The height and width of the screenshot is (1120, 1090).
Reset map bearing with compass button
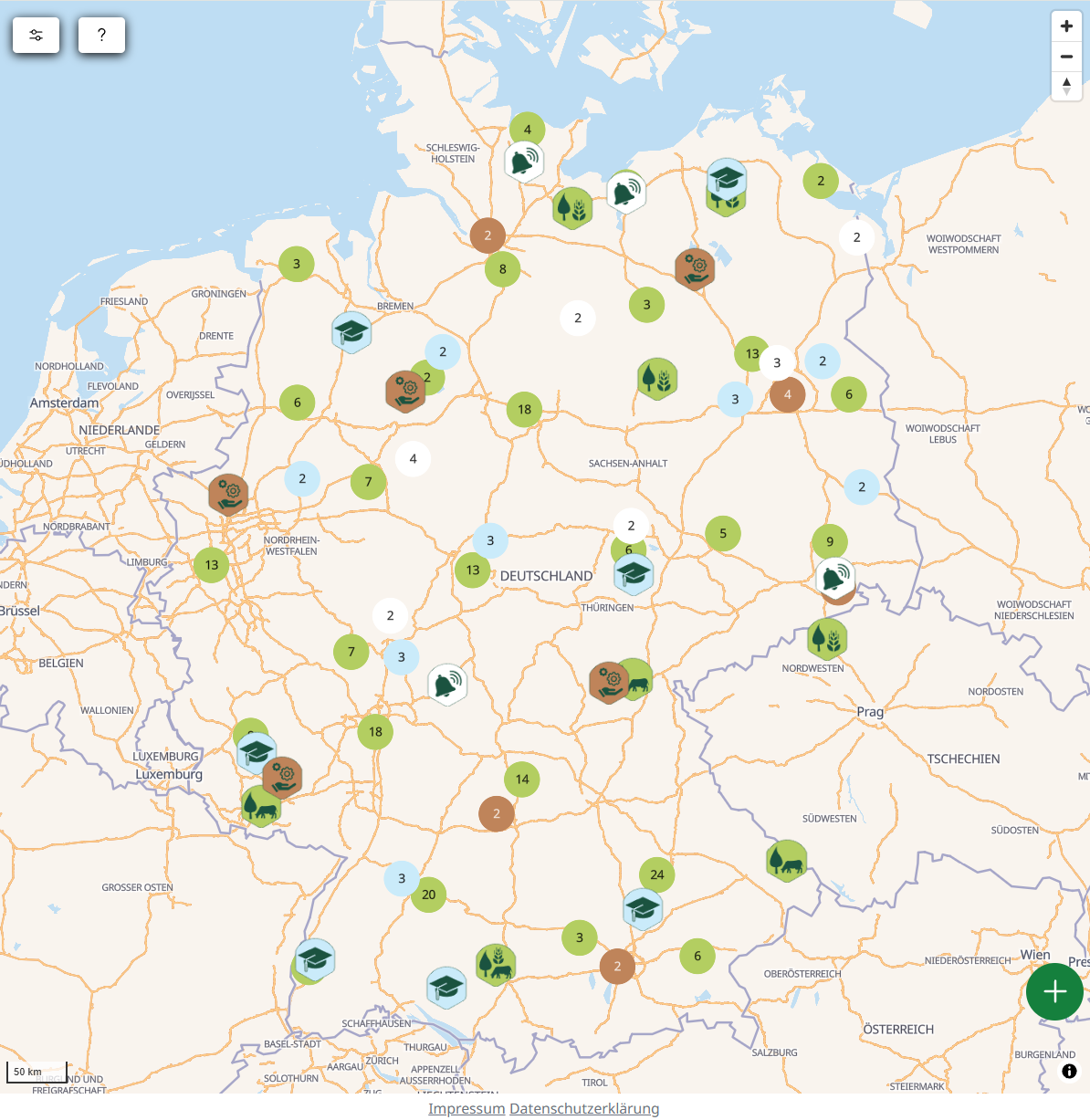point(1066,86)
